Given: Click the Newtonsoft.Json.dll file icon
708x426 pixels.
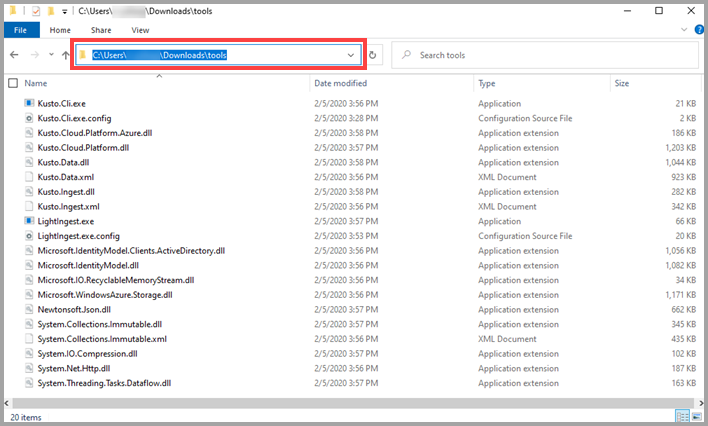Looking at the screenshot, I should pos(29,309).
